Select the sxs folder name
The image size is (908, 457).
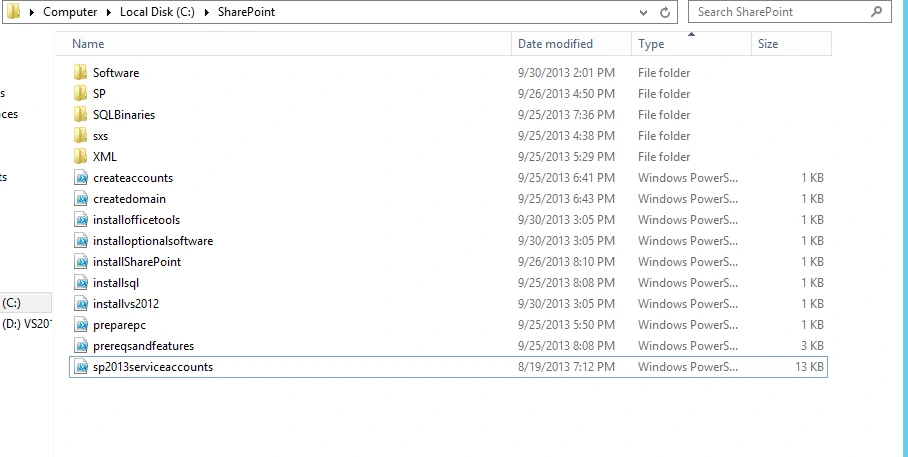pos(100,136)
